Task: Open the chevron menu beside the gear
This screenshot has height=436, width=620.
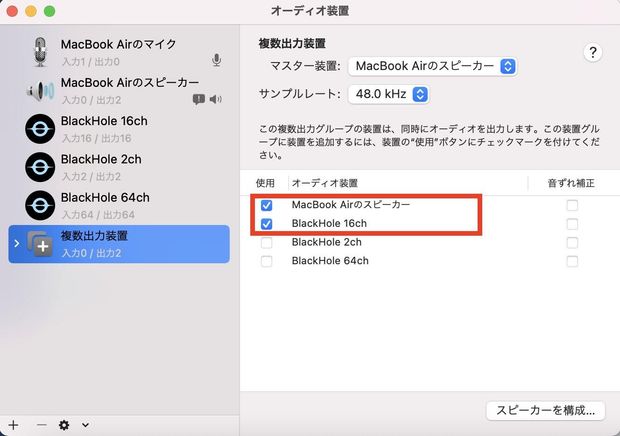Action: coord(85,425)
